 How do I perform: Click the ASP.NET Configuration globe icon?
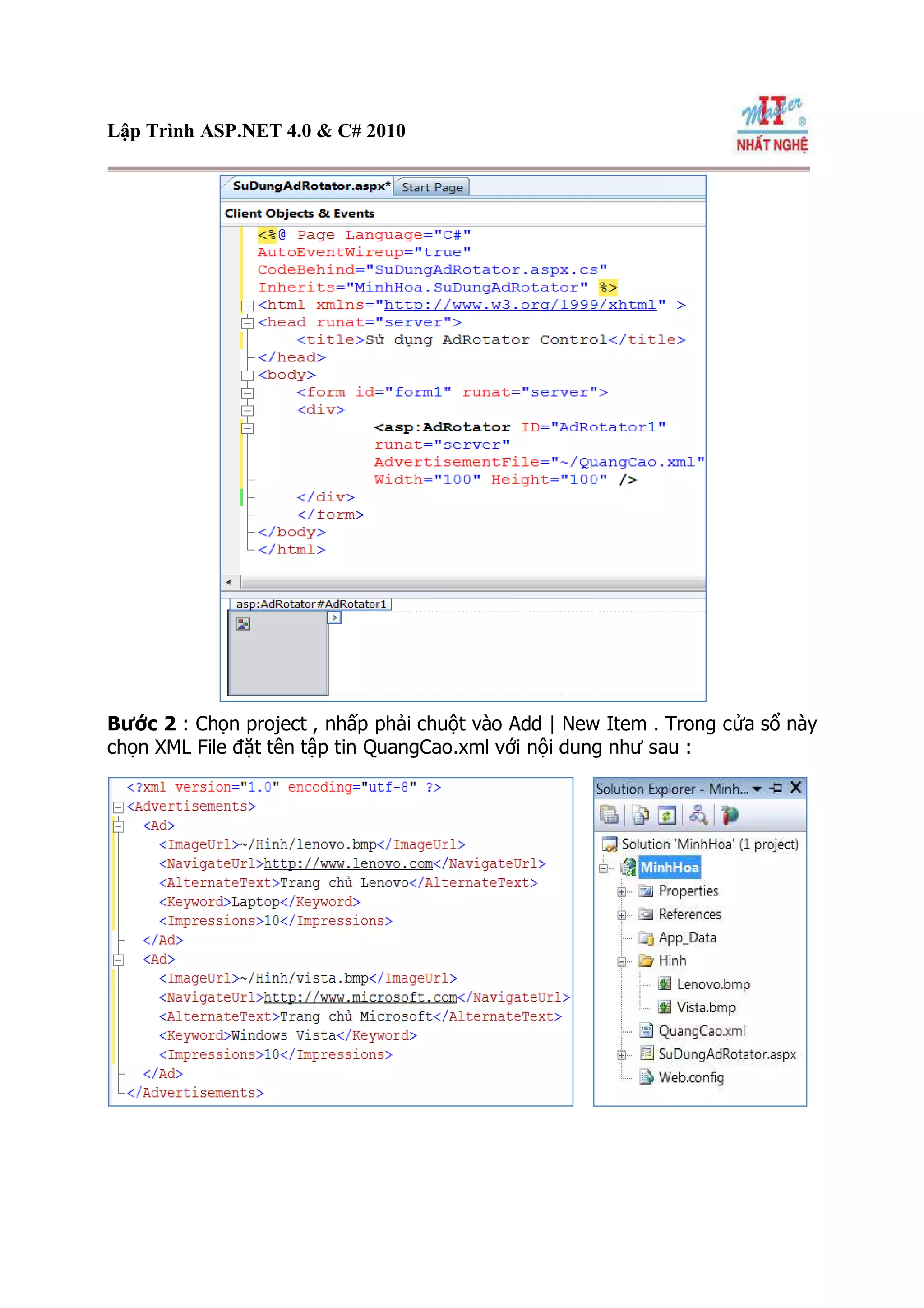(730, 815)
